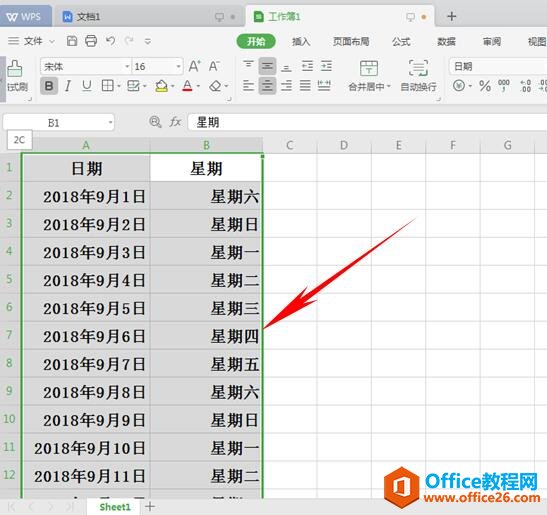Apply cell borders icon
The width and height of the screenshot is (547, 515).
tap(107, 85)
